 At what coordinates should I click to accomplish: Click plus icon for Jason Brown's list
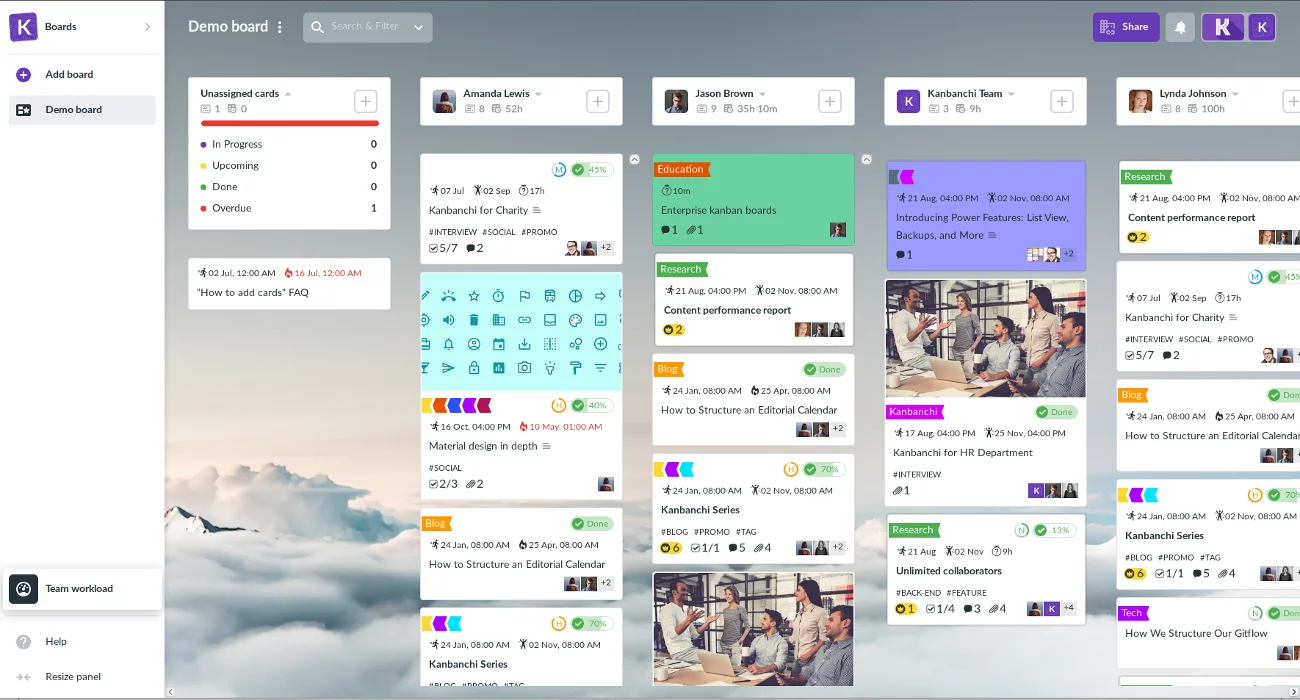click(x=829, y=101)
